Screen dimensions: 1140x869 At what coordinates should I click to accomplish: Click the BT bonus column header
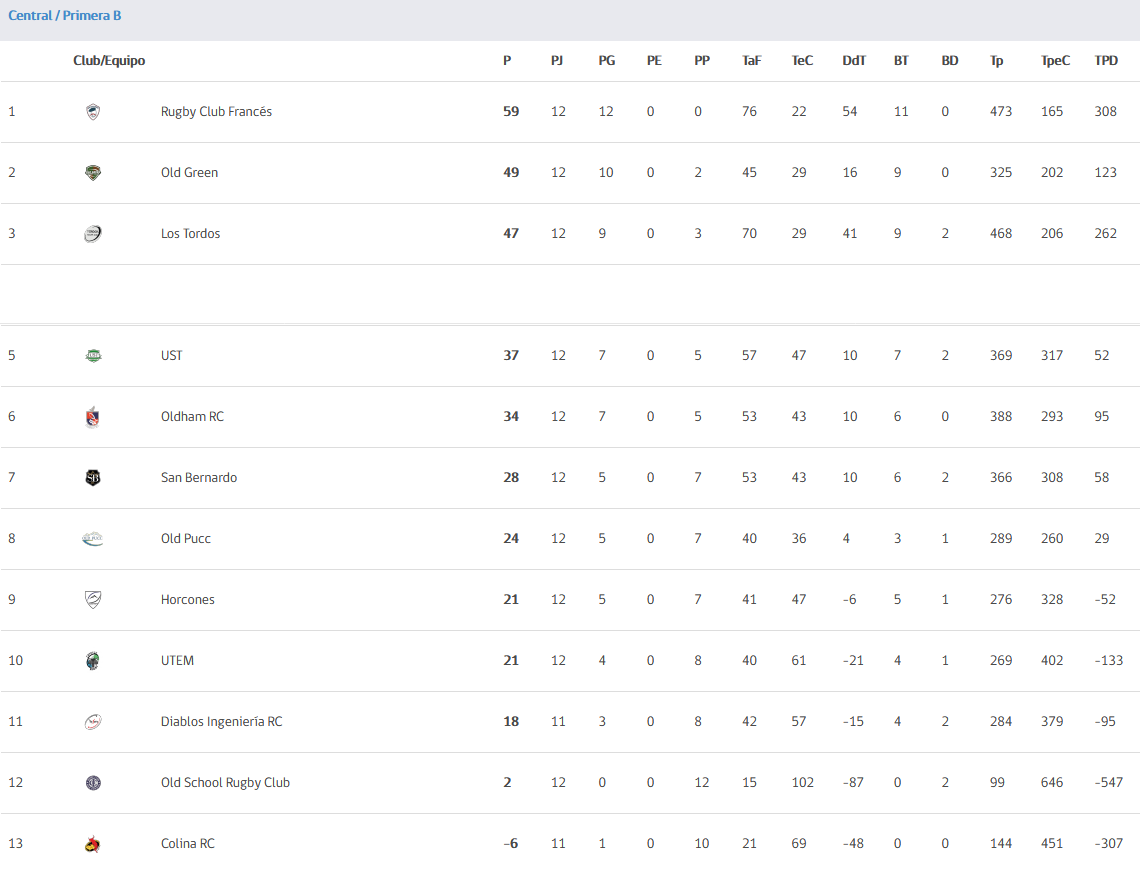(x=901, y=60)
